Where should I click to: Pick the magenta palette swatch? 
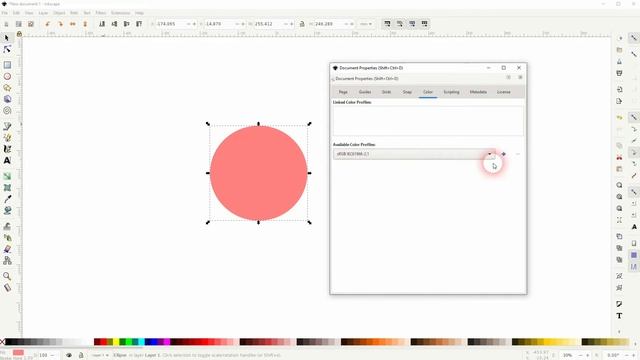[167, 342]
